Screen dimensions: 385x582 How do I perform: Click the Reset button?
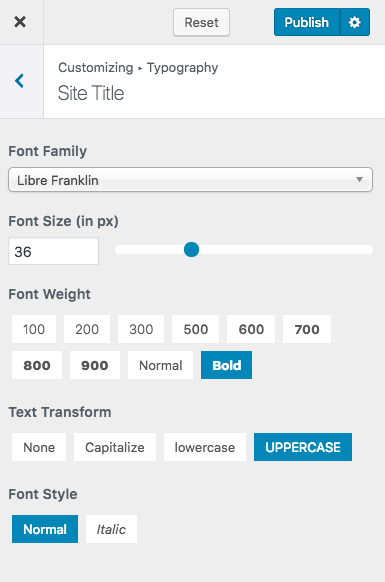click(x=201, y=23)
